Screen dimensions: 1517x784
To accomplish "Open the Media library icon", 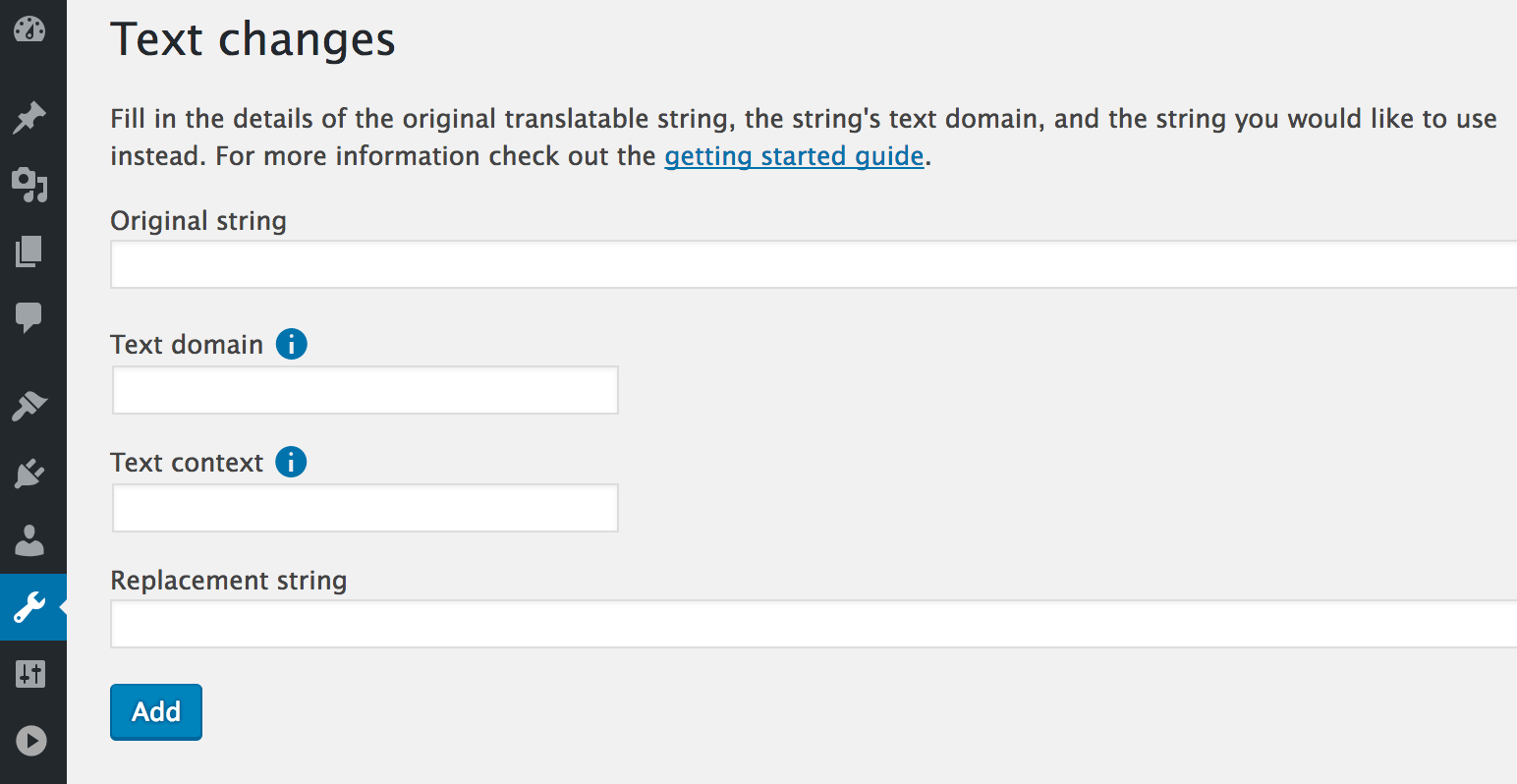I will pos(29,185).
